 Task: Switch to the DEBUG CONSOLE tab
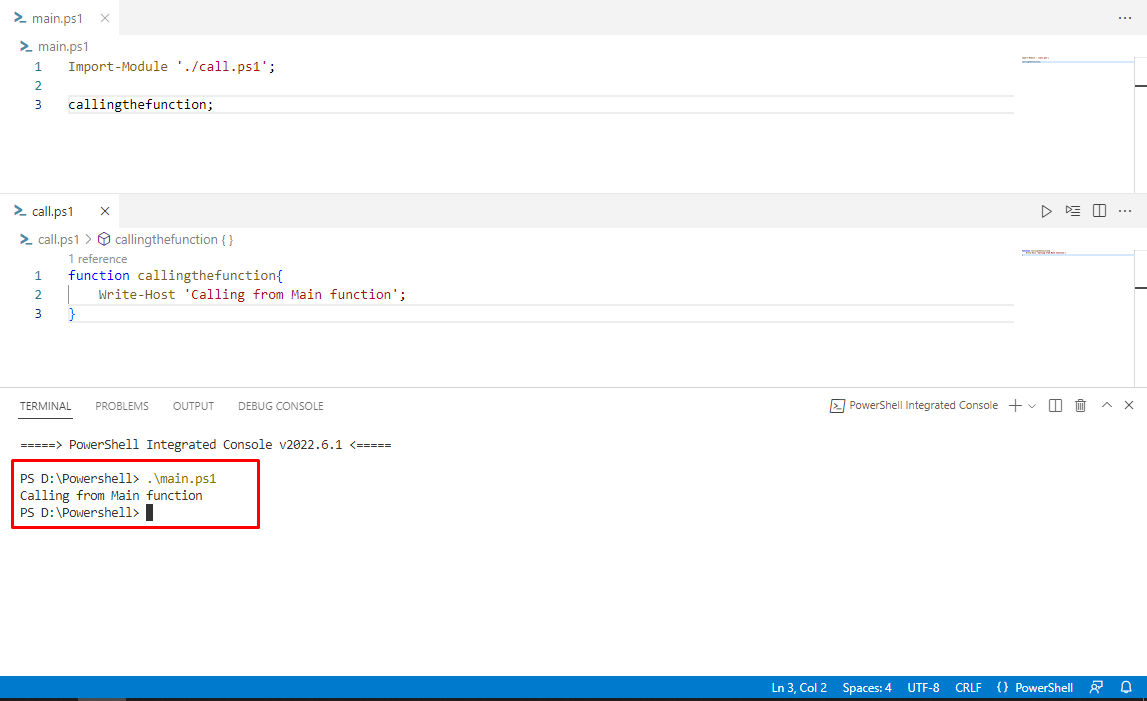coord(280,406)
